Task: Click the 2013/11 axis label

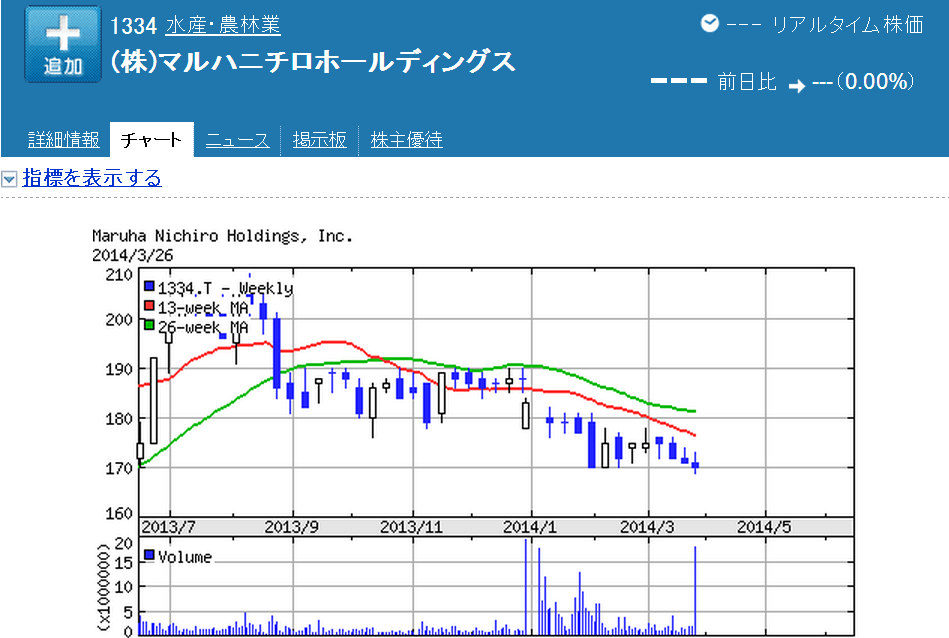Action: (412, 527)
